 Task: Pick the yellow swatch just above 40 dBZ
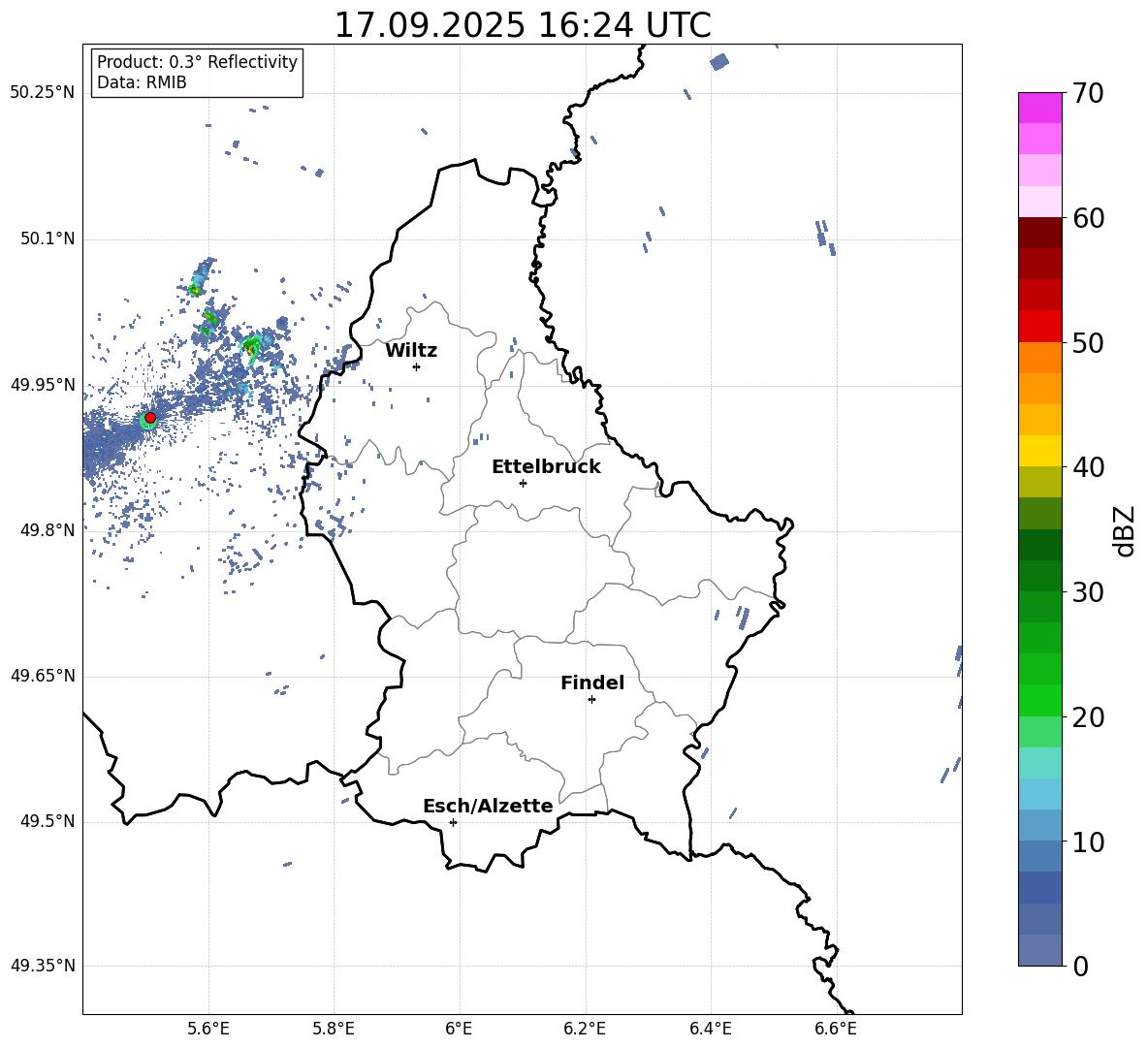(1039, 451)
